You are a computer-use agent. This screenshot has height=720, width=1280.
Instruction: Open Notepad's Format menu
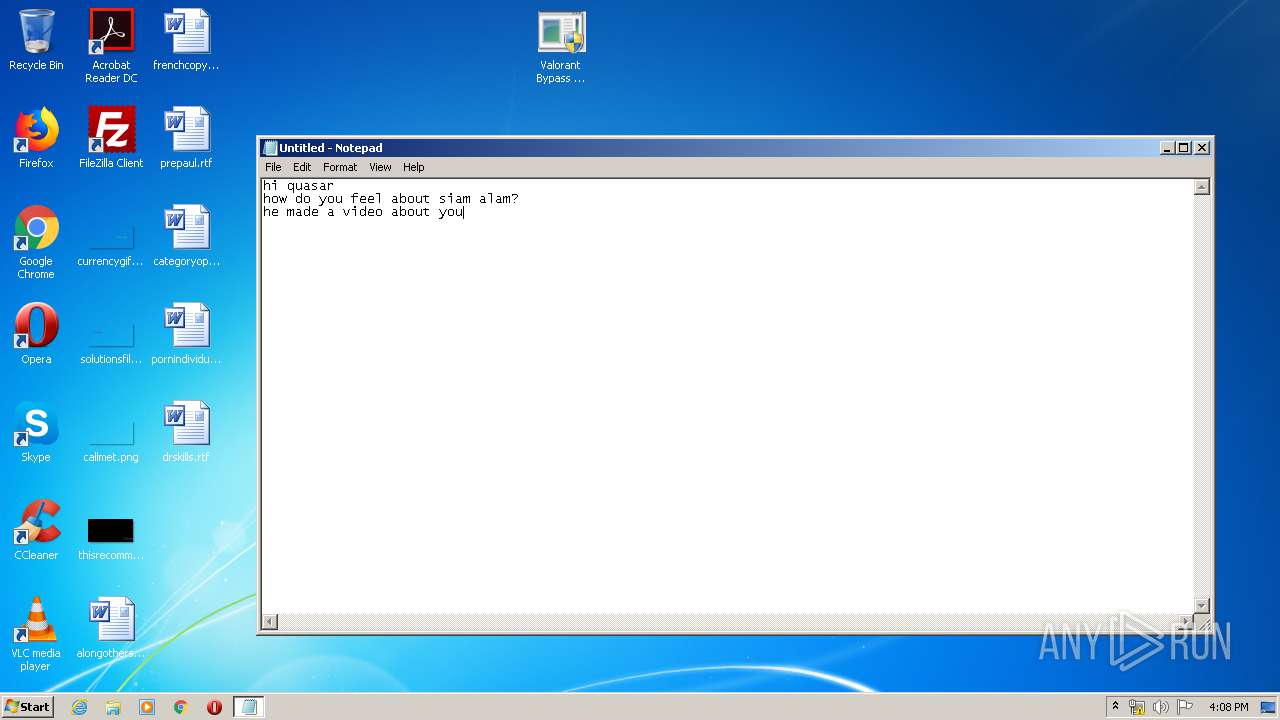(x=340, y=167)
